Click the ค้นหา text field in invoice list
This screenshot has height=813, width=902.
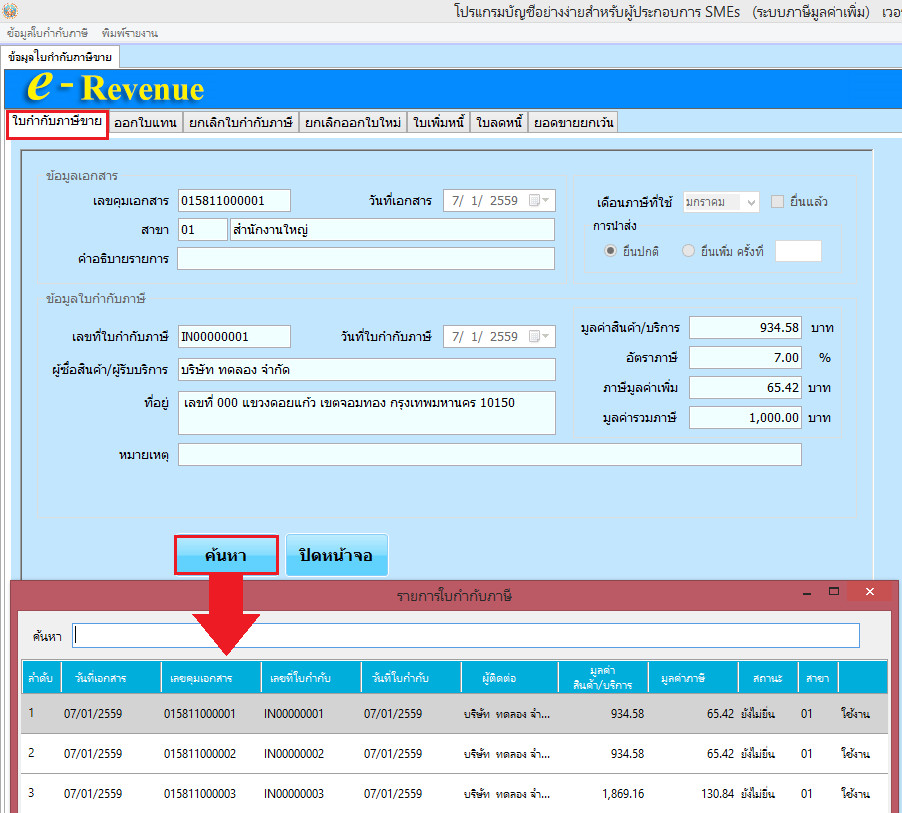coord(465,636)
